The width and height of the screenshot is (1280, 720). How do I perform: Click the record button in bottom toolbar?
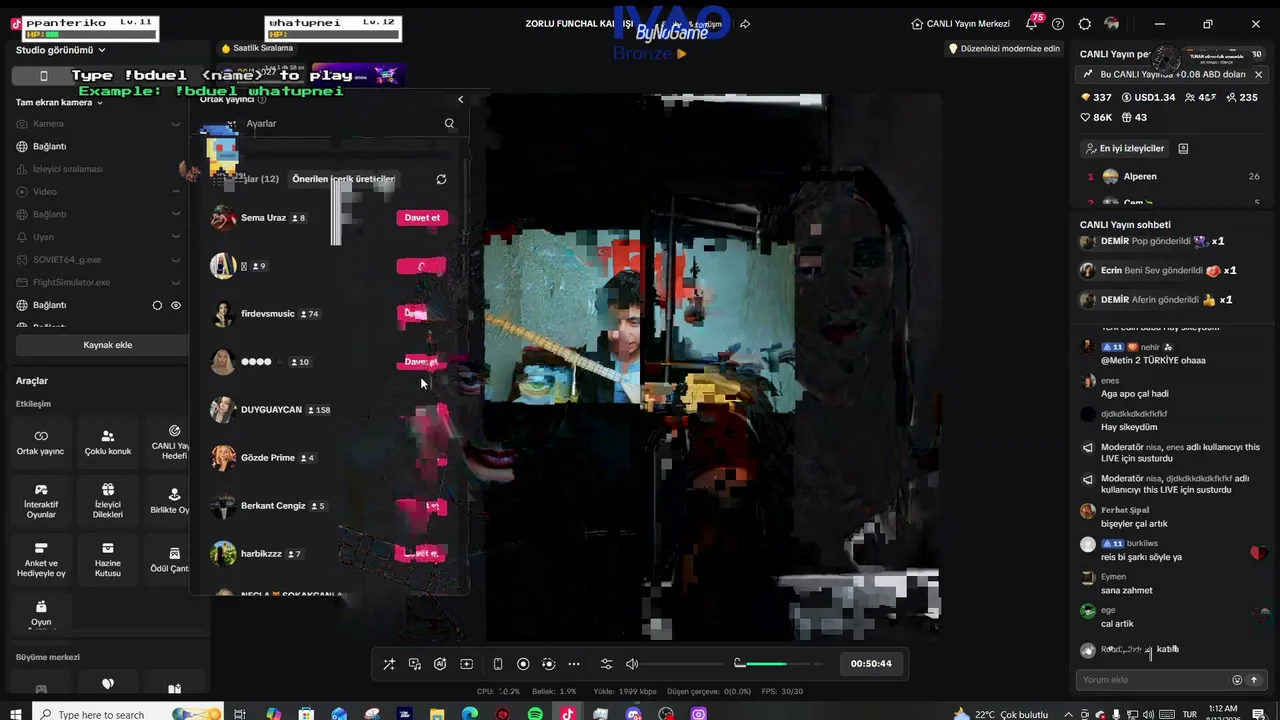[523, 664]
